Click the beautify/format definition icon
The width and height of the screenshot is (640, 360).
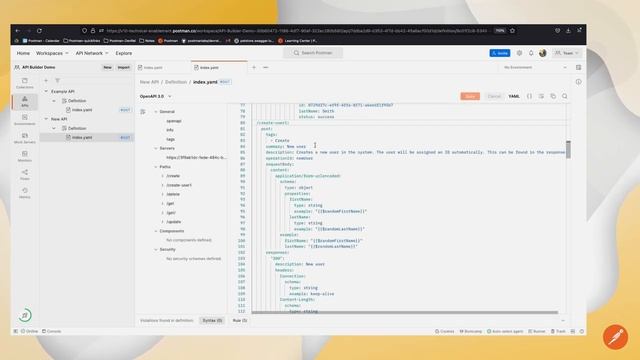tap(541, 96)
